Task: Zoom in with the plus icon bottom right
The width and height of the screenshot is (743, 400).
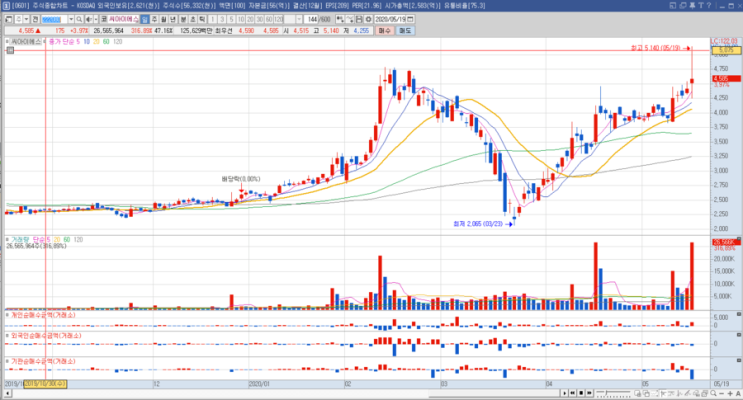Action: tap(730, 393)
